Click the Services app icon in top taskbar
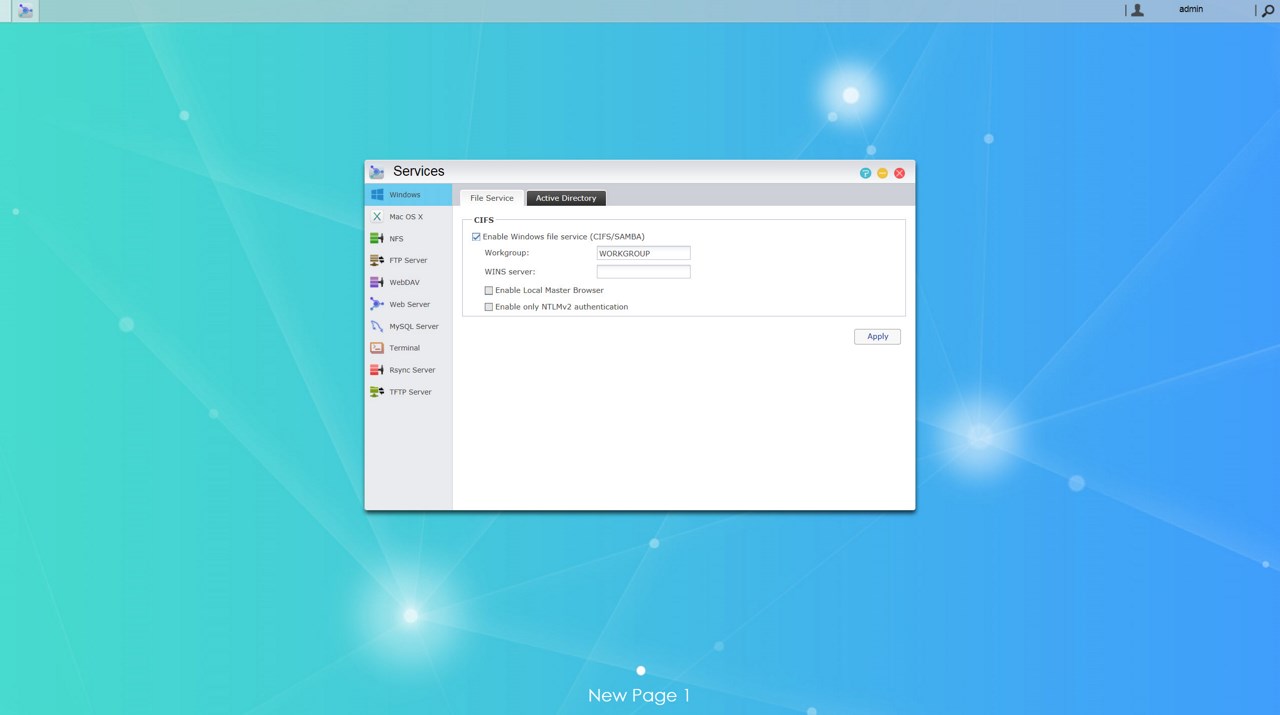The image size is (1280, 715). pyautogui.click(x=26, y=11)
